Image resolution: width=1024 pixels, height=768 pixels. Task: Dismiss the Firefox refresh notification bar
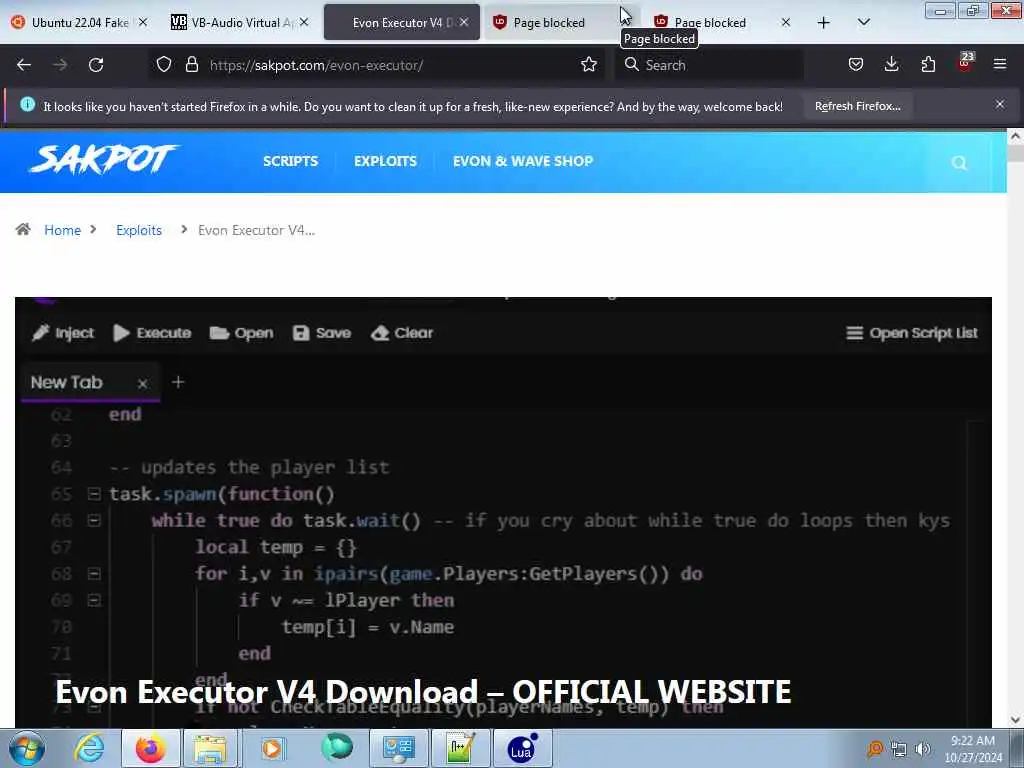tap(1000, 104)
